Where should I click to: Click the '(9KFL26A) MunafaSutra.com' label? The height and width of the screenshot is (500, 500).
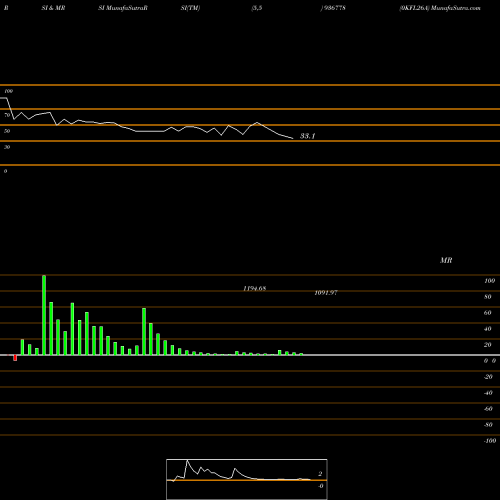440,8
